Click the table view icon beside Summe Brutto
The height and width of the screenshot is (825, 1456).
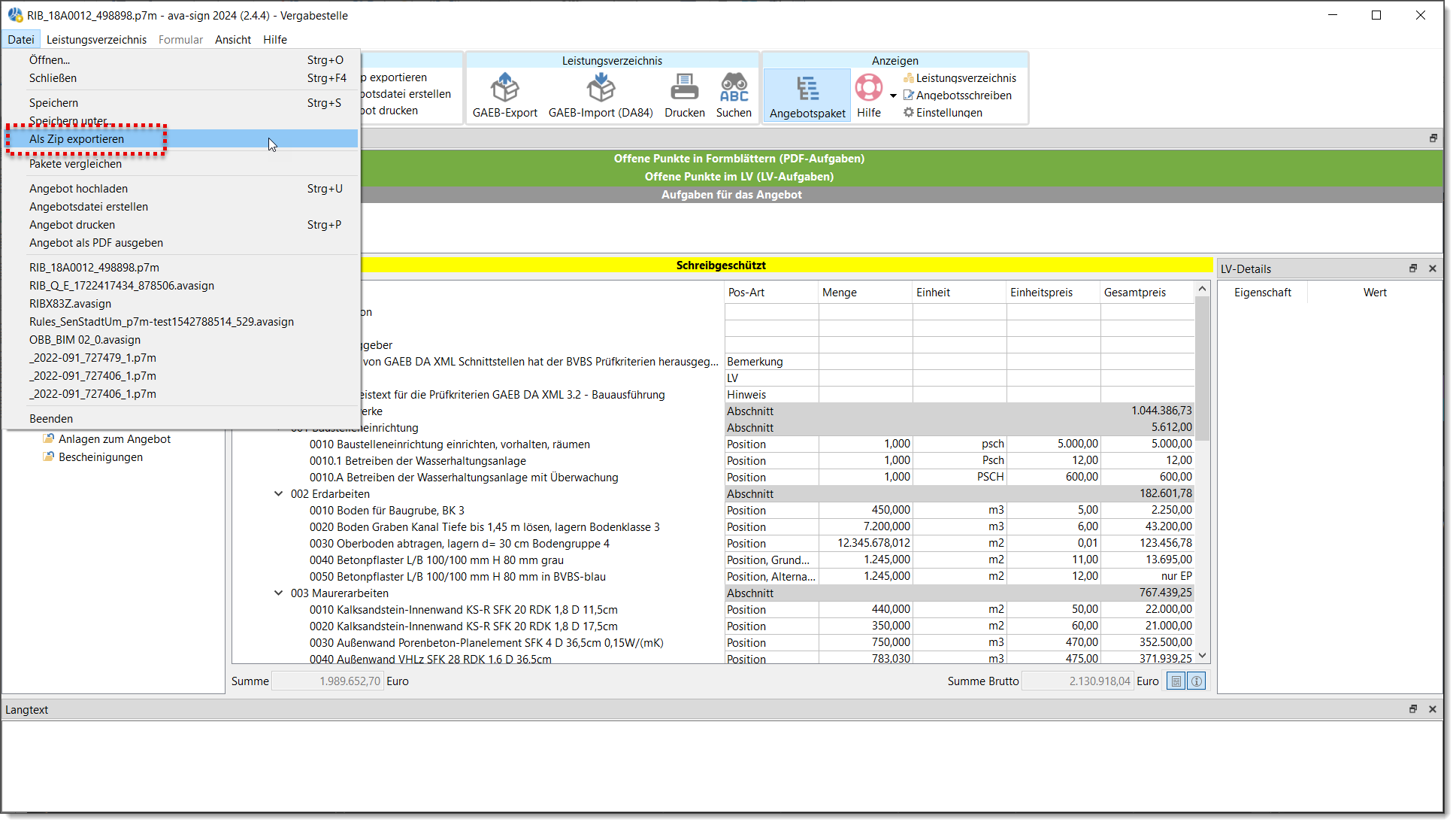tap(1176, 681)
